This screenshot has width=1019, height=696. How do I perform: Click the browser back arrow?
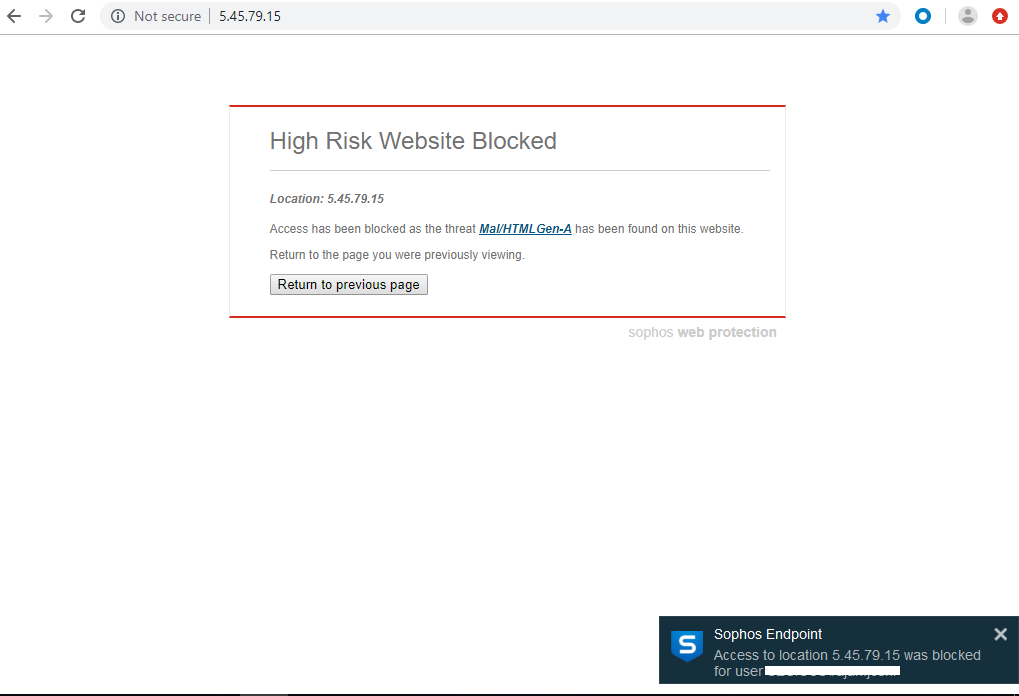tap(14, 16)
